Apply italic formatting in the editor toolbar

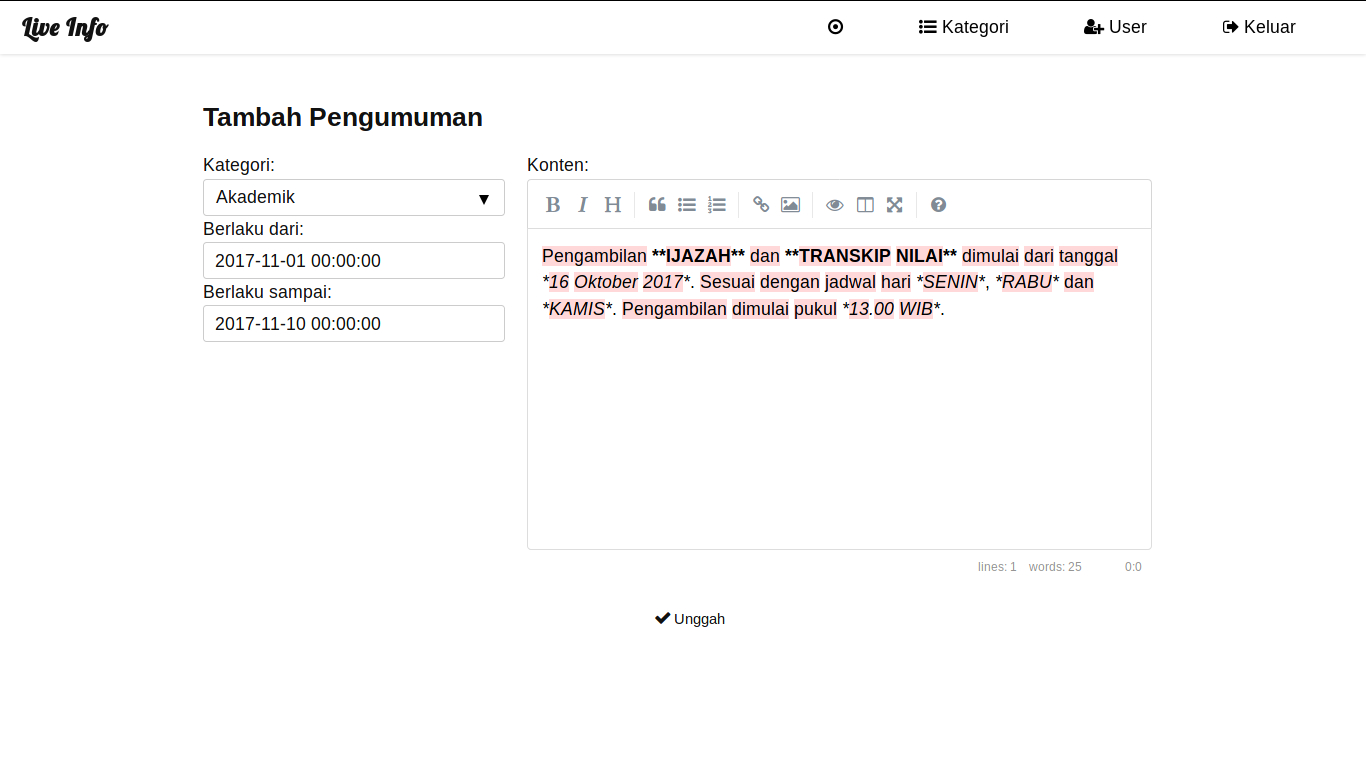click(x=583, y=205)
